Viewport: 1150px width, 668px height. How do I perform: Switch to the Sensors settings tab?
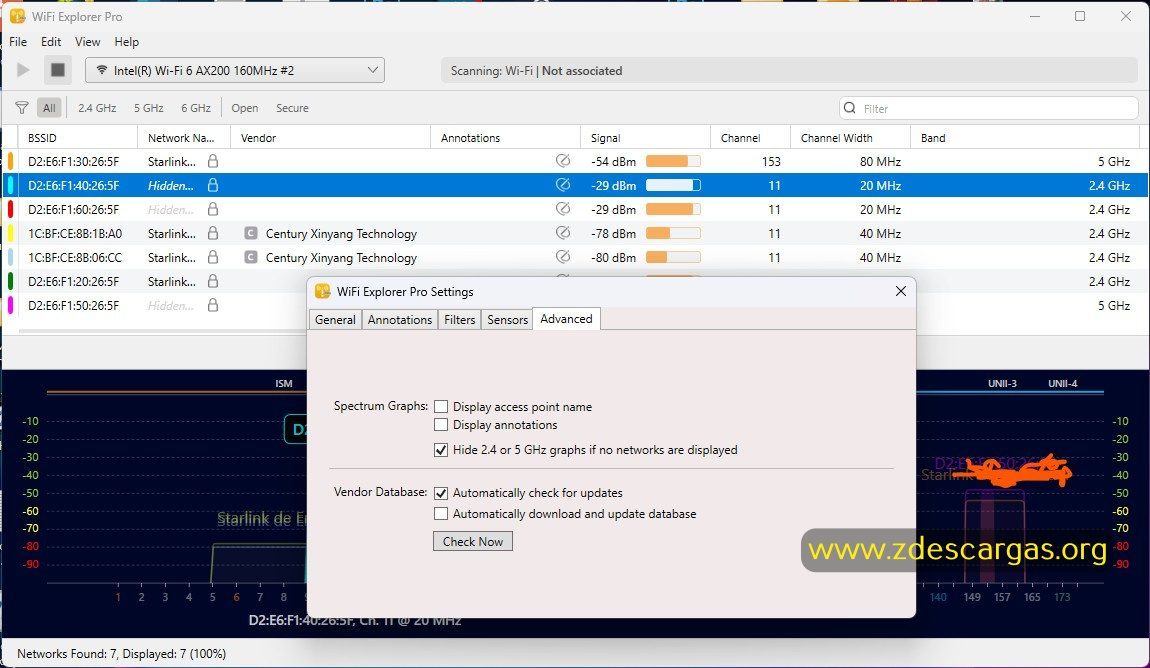click(x=508, y=320)
